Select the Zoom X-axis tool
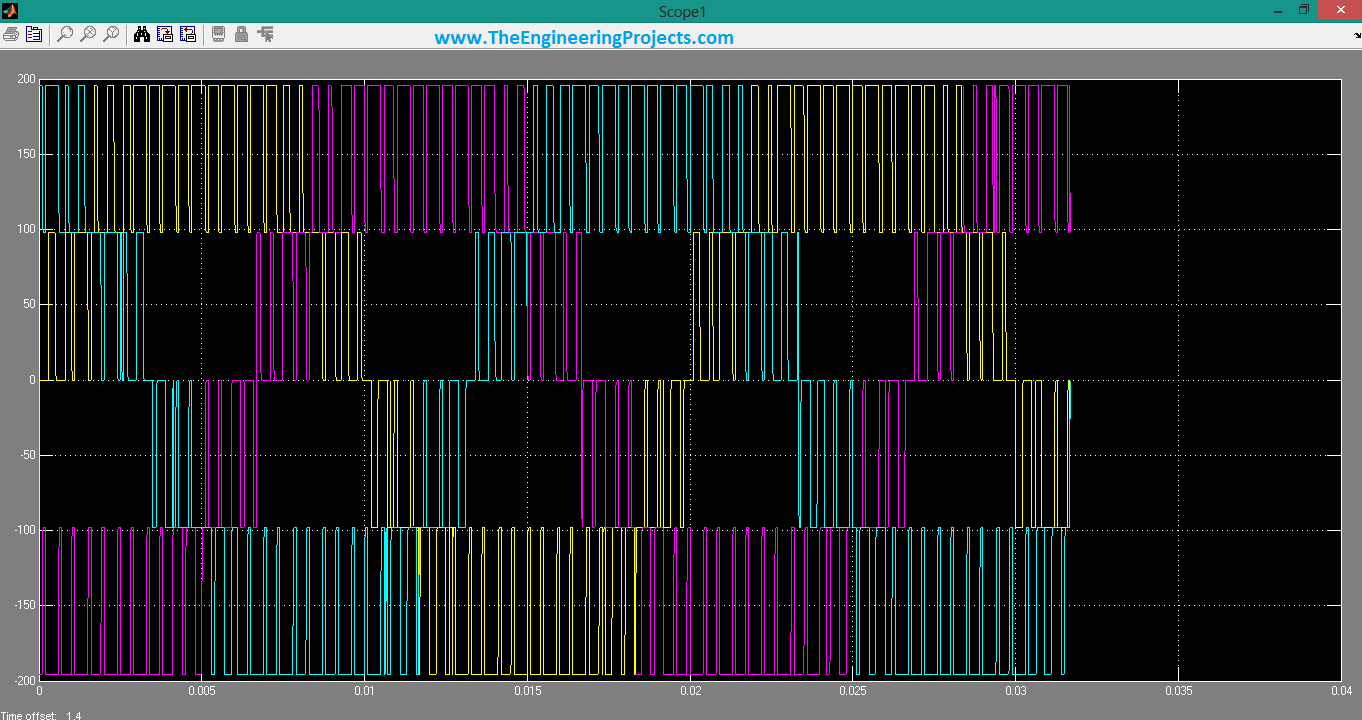 click(88, 34)
